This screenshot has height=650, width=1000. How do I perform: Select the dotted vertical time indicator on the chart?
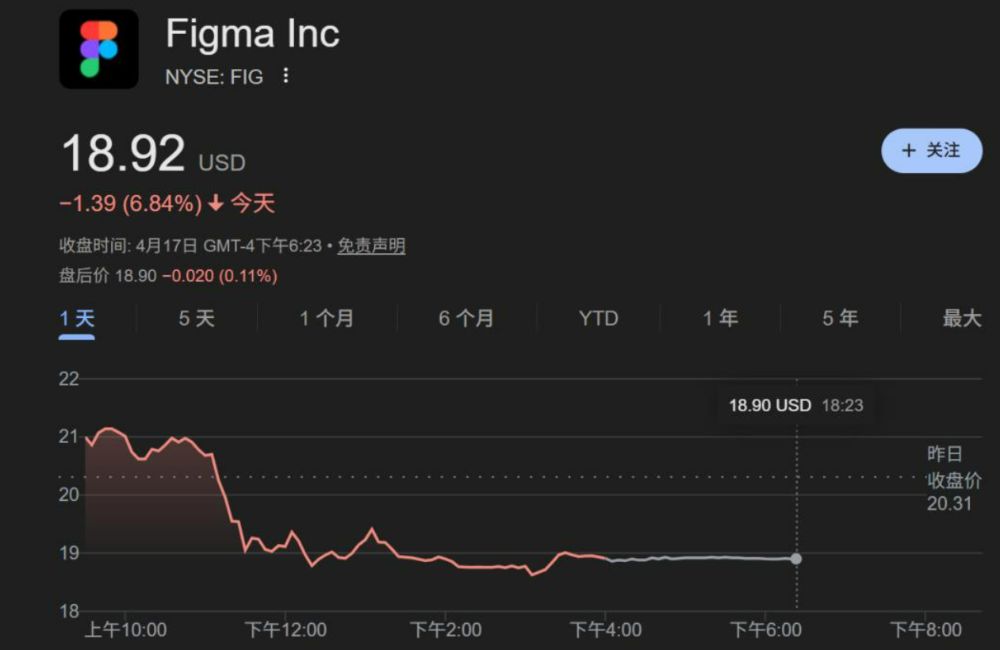point(796,500)
